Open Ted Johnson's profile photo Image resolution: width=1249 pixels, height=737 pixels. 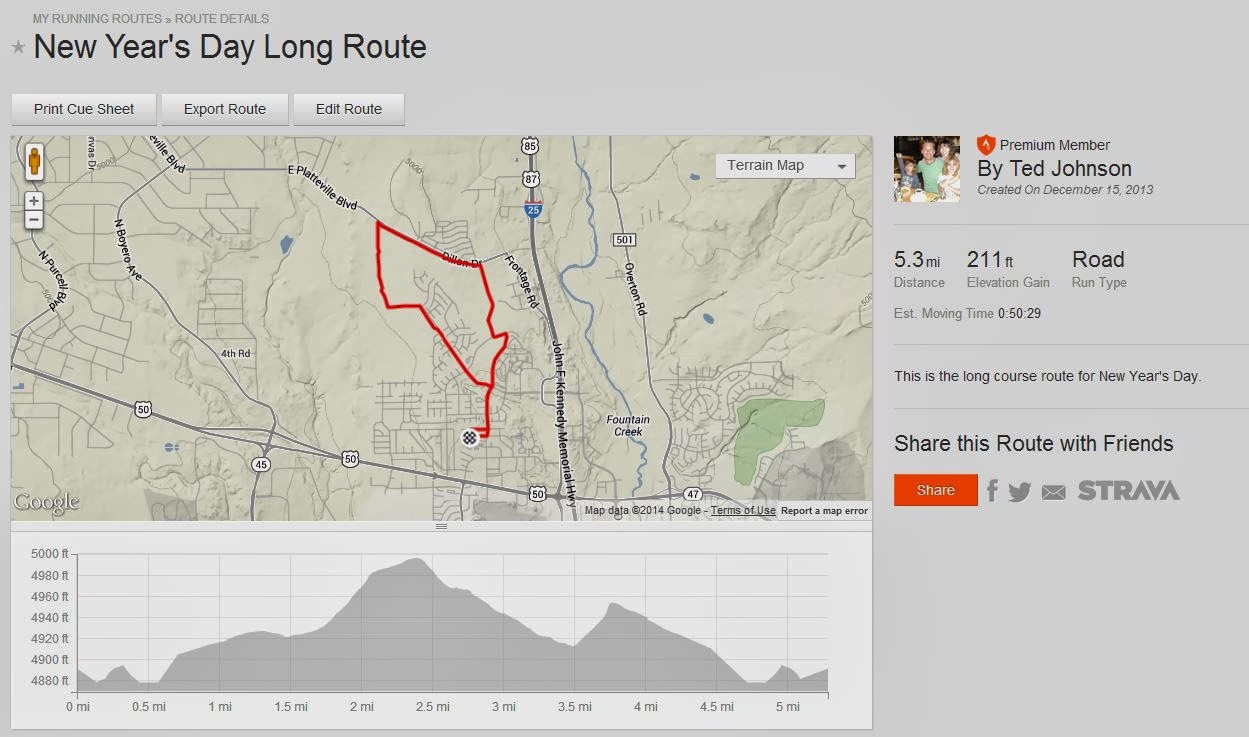(x=927, y=169)
